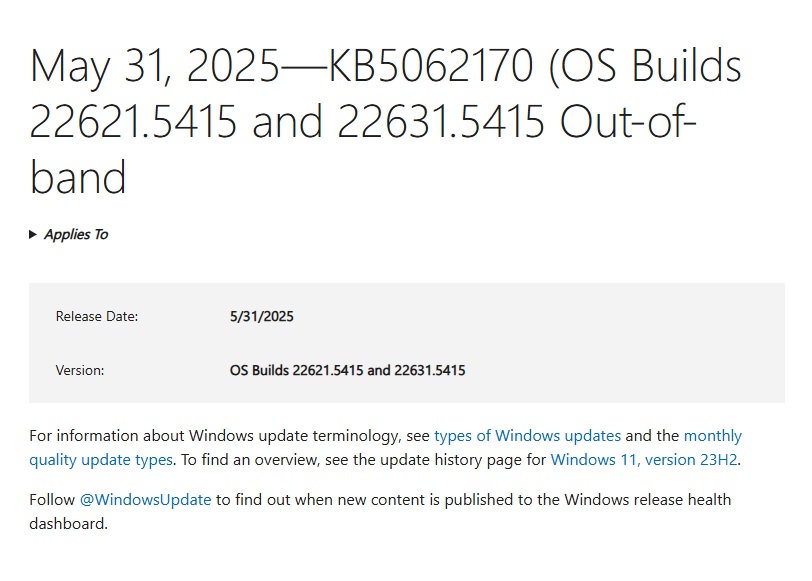812x581 pixels.
Task: Click the word monthly link text
Action: point(713,435)
